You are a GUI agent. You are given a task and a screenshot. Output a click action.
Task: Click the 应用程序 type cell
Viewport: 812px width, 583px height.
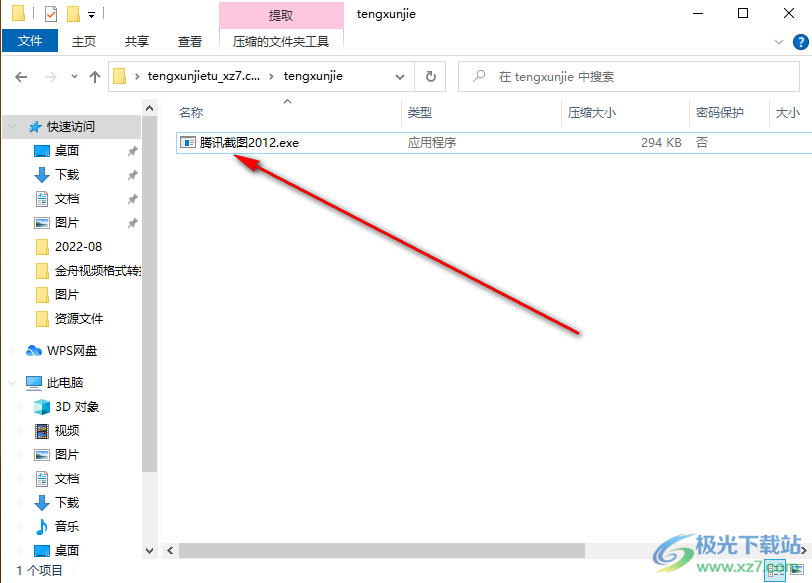click(432, 143)
